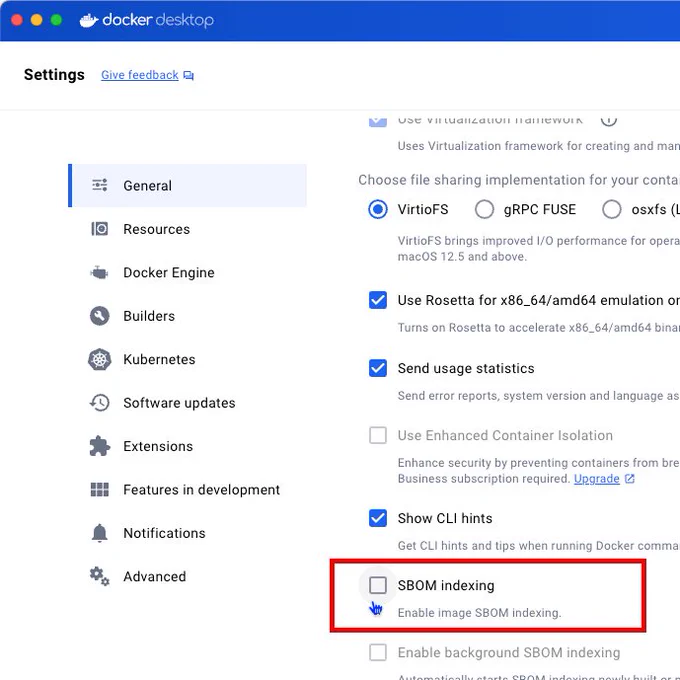Click 'Send error reports, system version' description
680x680 pixels.
coord(539,396)
